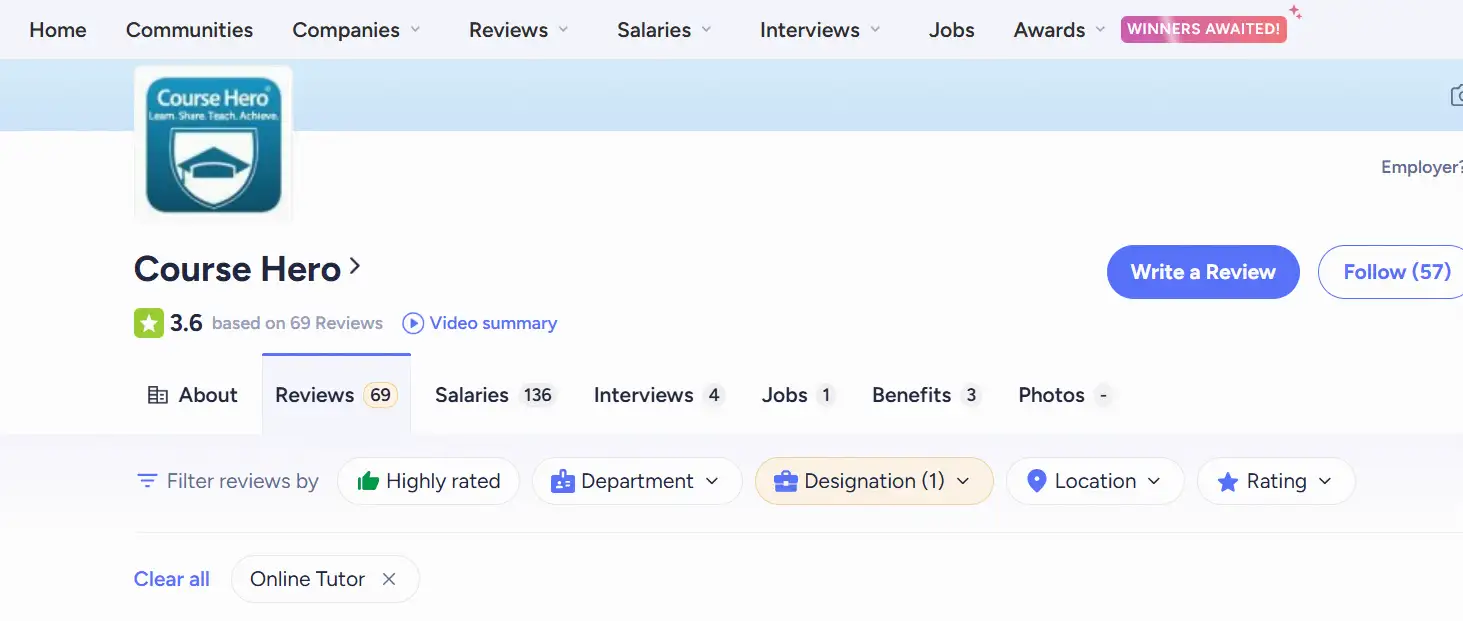Image resolution: width=1463 pixels, height=621 pixels.
Task: Click the 3.6 rating value
Action: pyautogui.click(x=186, y=323)
